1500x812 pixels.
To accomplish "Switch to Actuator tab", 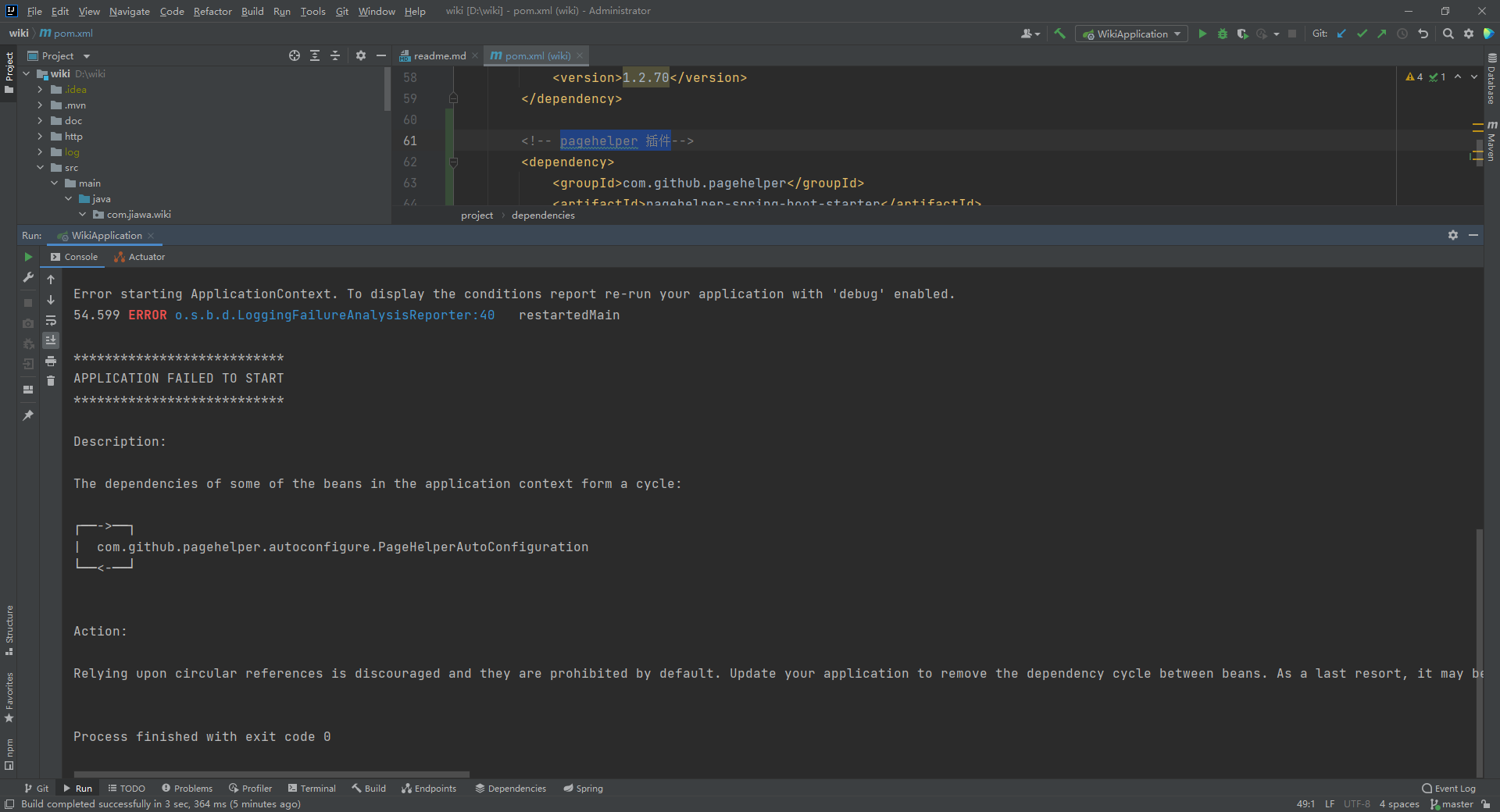I will pyautogui.click(x=139, y=257).
